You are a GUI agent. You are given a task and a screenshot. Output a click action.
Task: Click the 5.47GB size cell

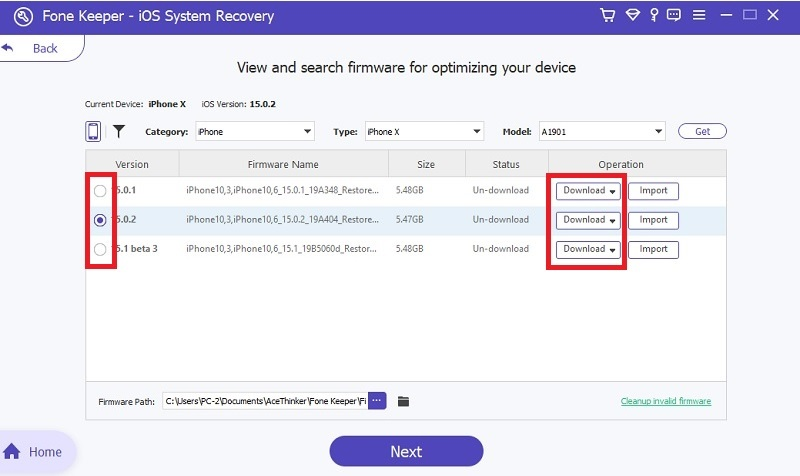coord(409,219)
